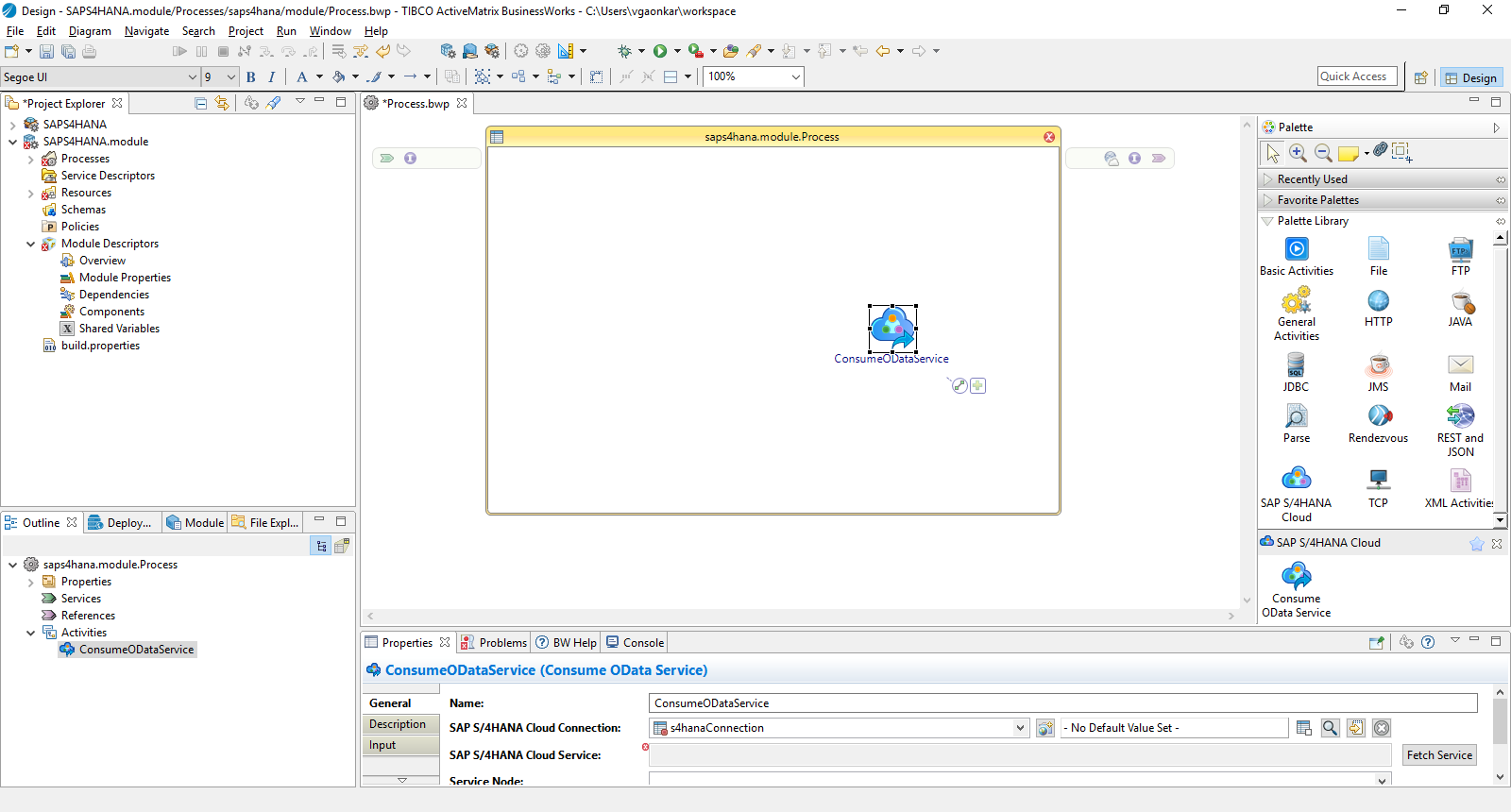Pin SAP S/4HANA Cloud palette as favorite
Image resolution: width=1511 pixels, height=812 pixels.
pyautogui.click(x=1476, y=543)
